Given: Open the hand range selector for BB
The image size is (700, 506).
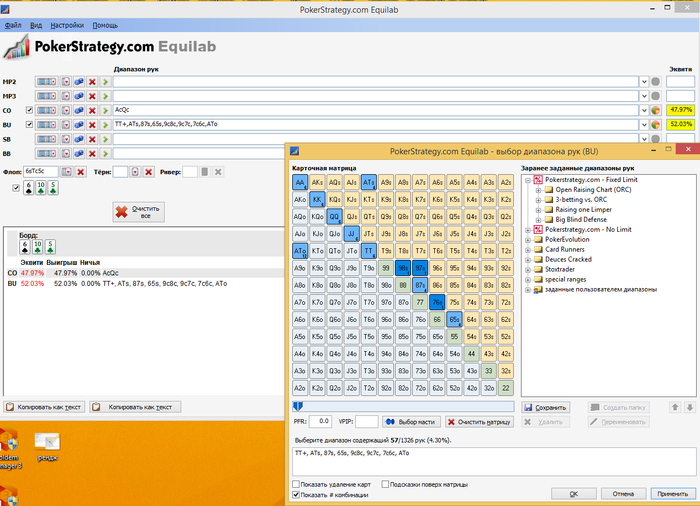Looking at the screenshot, I should point(46,154).
